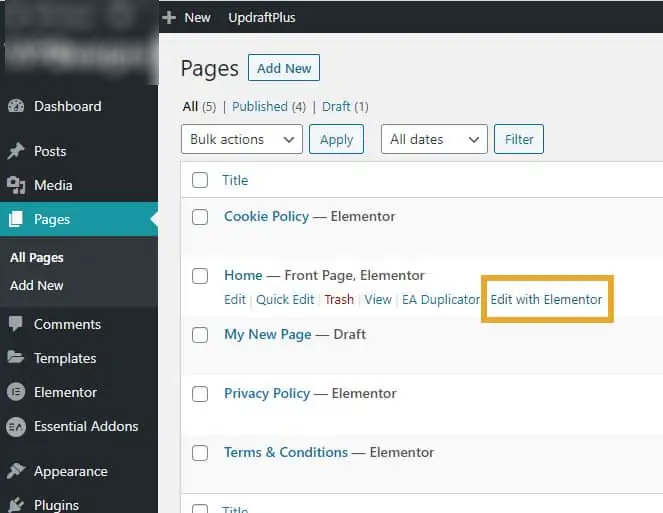This screenshot has width=663, height=513.
Task: Click the Add New button beside Pages
Action: pyautogui.click(x=284, y=68)
